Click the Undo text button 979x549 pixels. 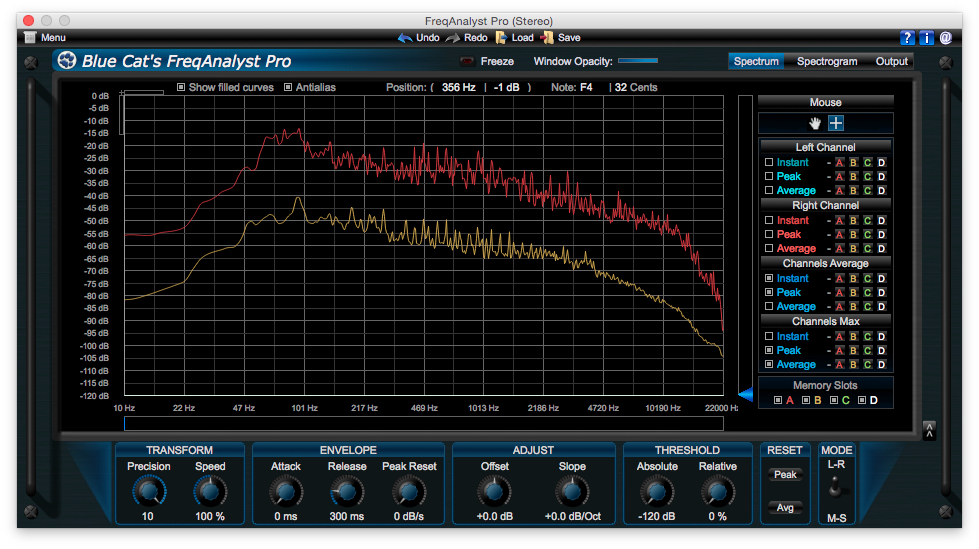point(428,37)
